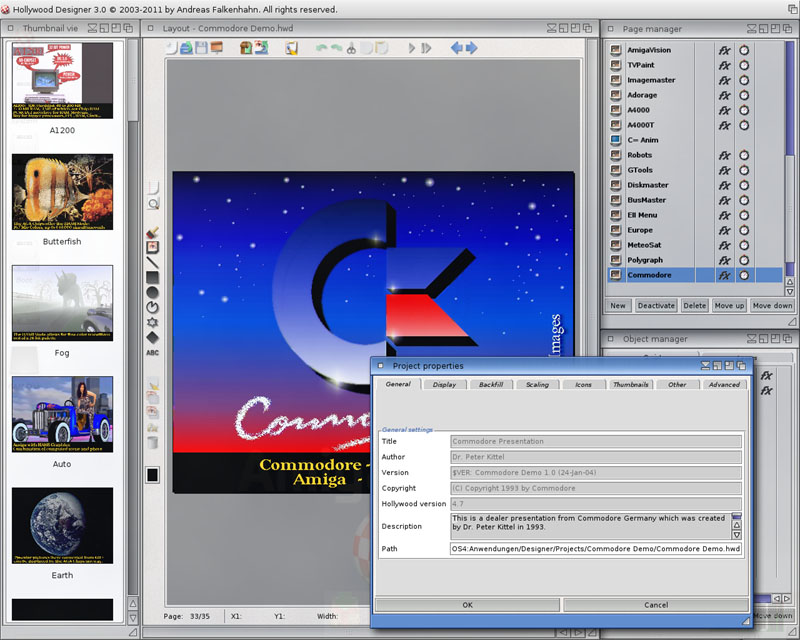Screen dimensions: 800x640
Task: Switch to the Thumbnails tab
Action: pyautogui.click(x=631, y=384)
